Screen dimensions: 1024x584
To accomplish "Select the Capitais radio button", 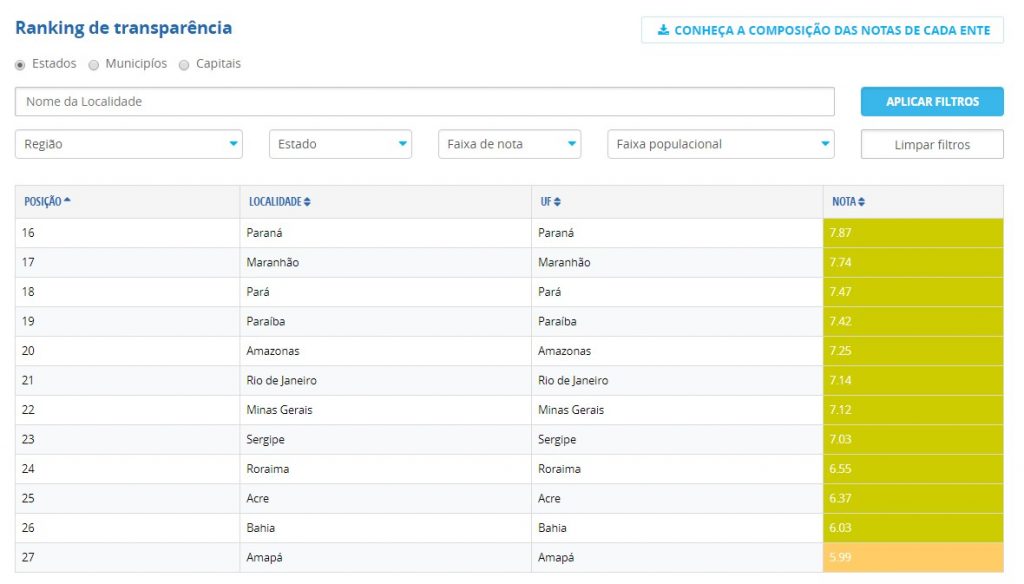I will pyautogui.click(x=184, y=65).
